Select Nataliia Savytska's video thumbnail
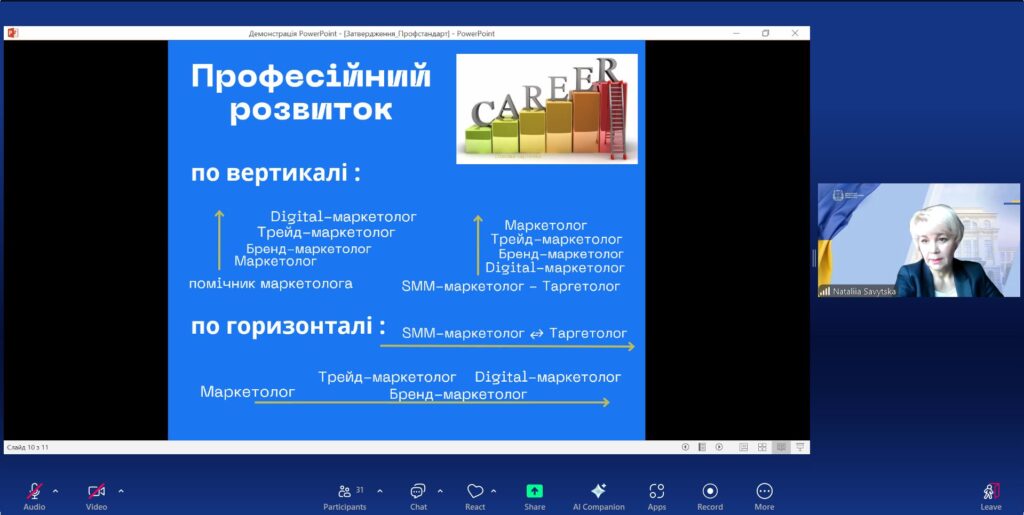The height and width of the screenshot is (515, 1024). coord(919,240)
